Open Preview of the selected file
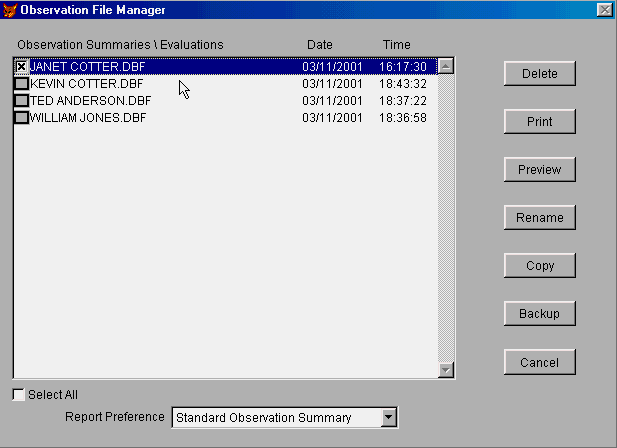 click(539, 170)
